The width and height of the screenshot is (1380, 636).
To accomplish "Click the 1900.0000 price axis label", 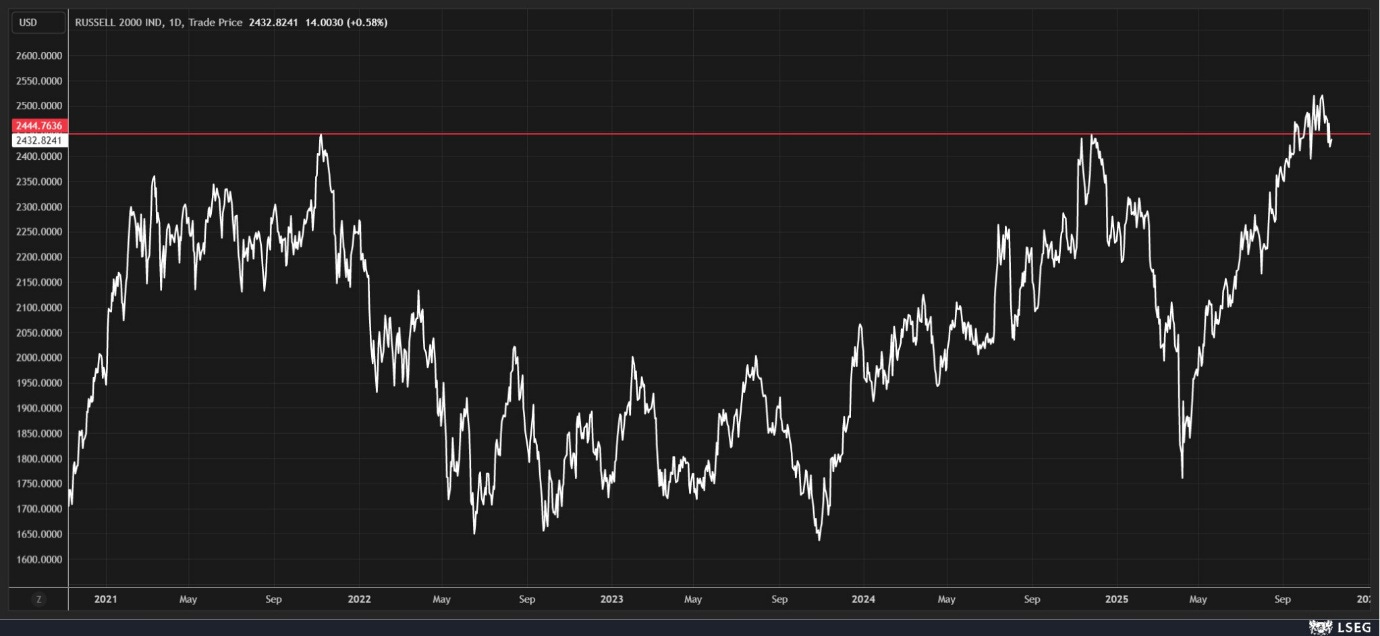I will [40, 408].
